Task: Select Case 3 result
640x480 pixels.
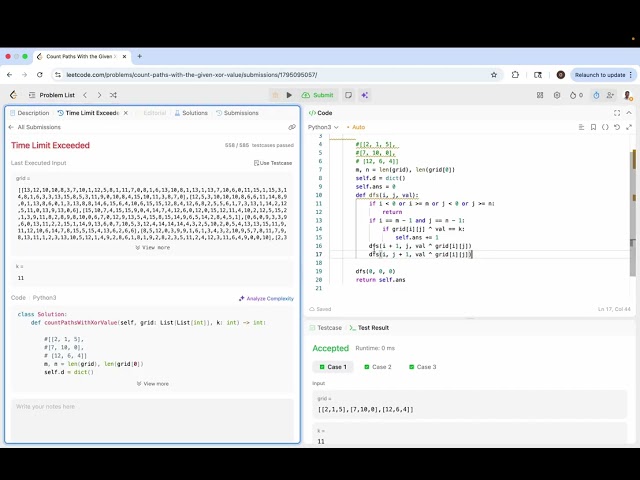Action: 422,367
